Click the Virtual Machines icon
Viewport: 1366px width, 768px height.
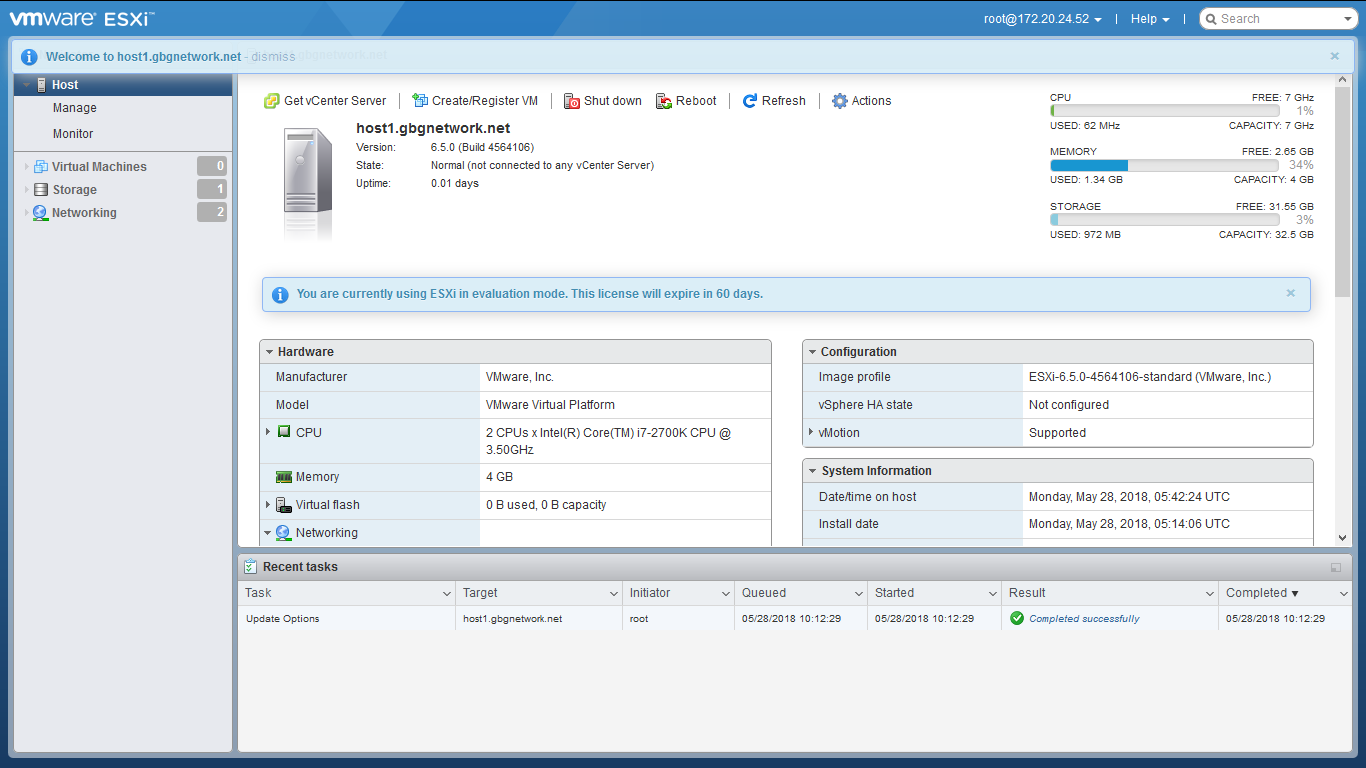click(x=41, y=167)
